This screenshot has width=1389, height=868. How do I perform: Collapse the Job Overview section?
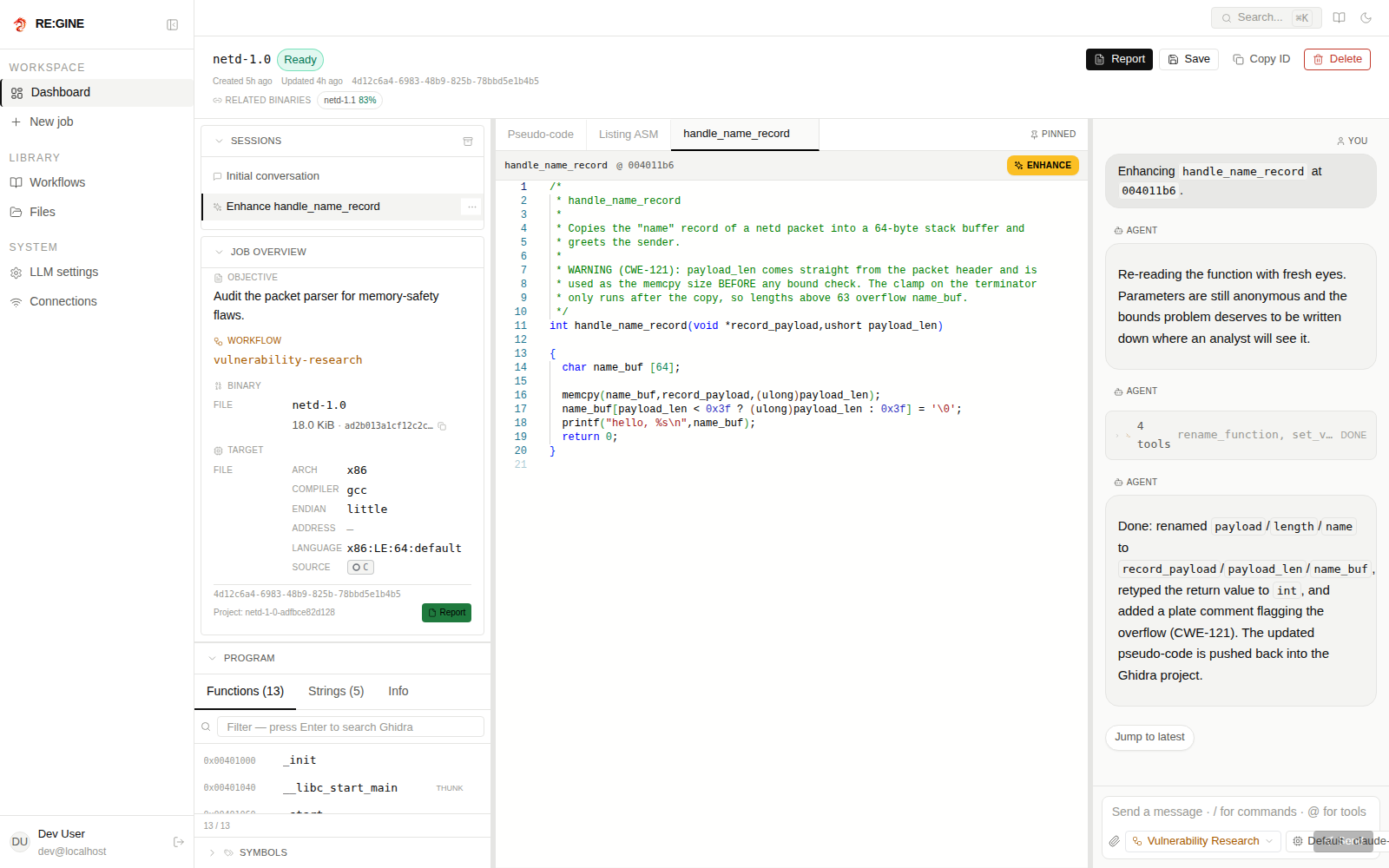click(x=219, y=252)
